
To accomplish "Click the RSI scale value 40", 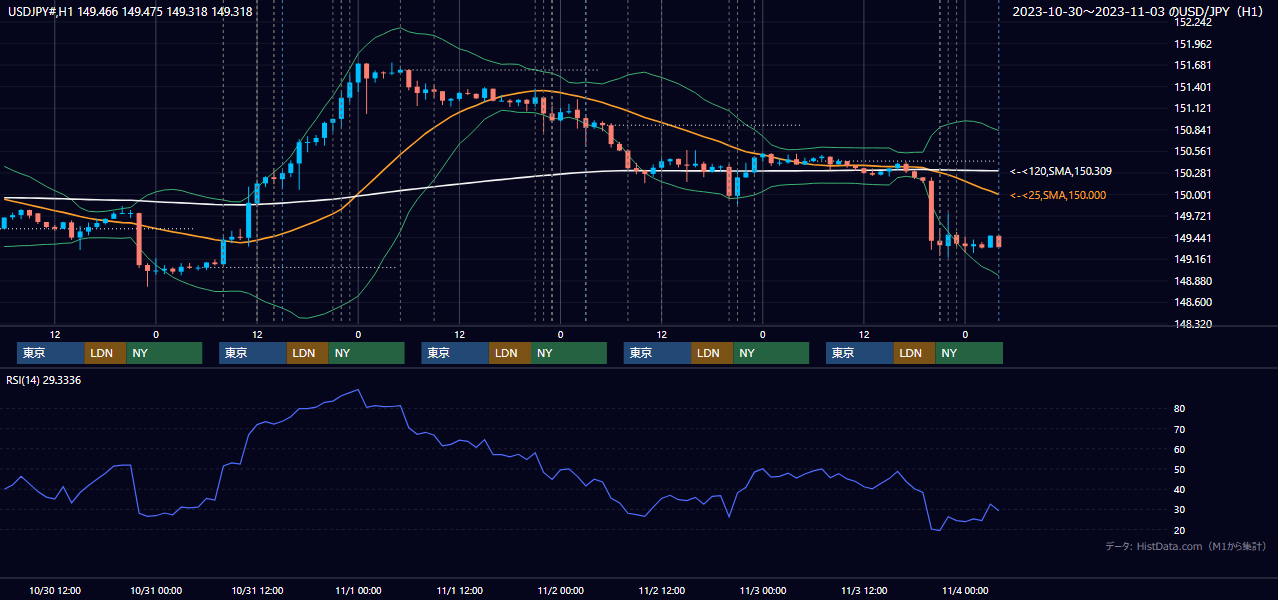I will pos(1180,489).
